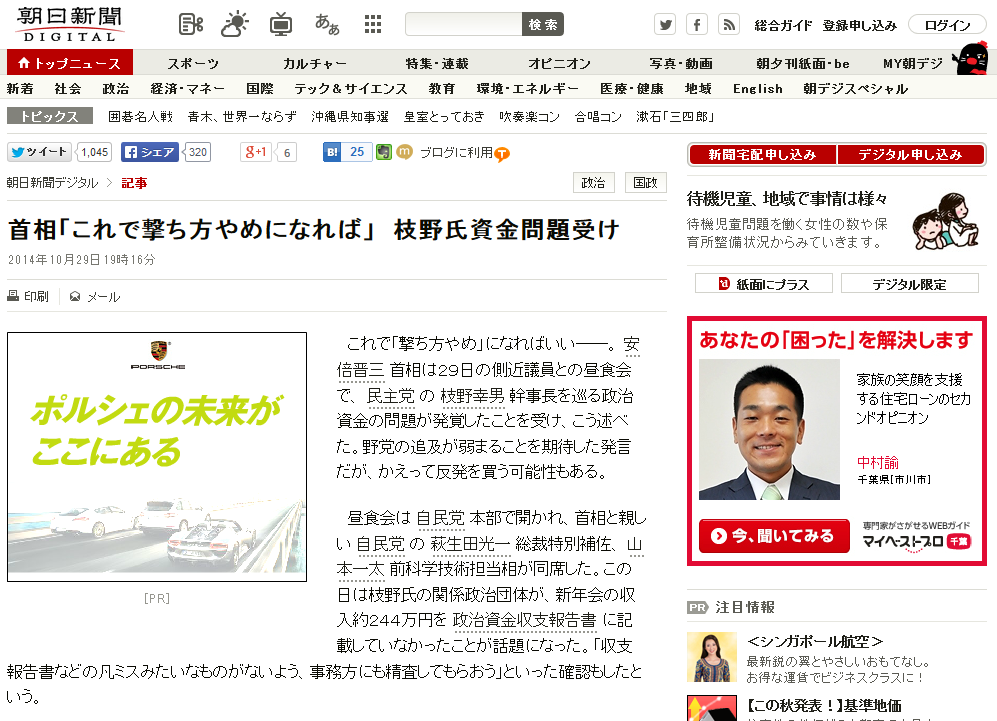This screenshot has height=721, width=997.
Task: Print article using 印刷 link
Action: tap(28, 296)
